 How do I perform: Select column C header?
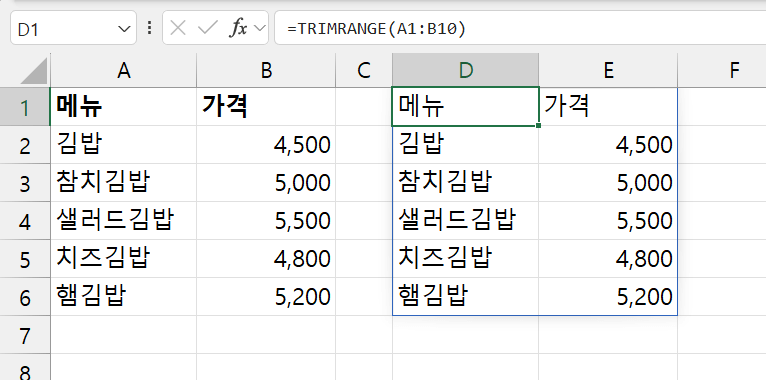364,71
